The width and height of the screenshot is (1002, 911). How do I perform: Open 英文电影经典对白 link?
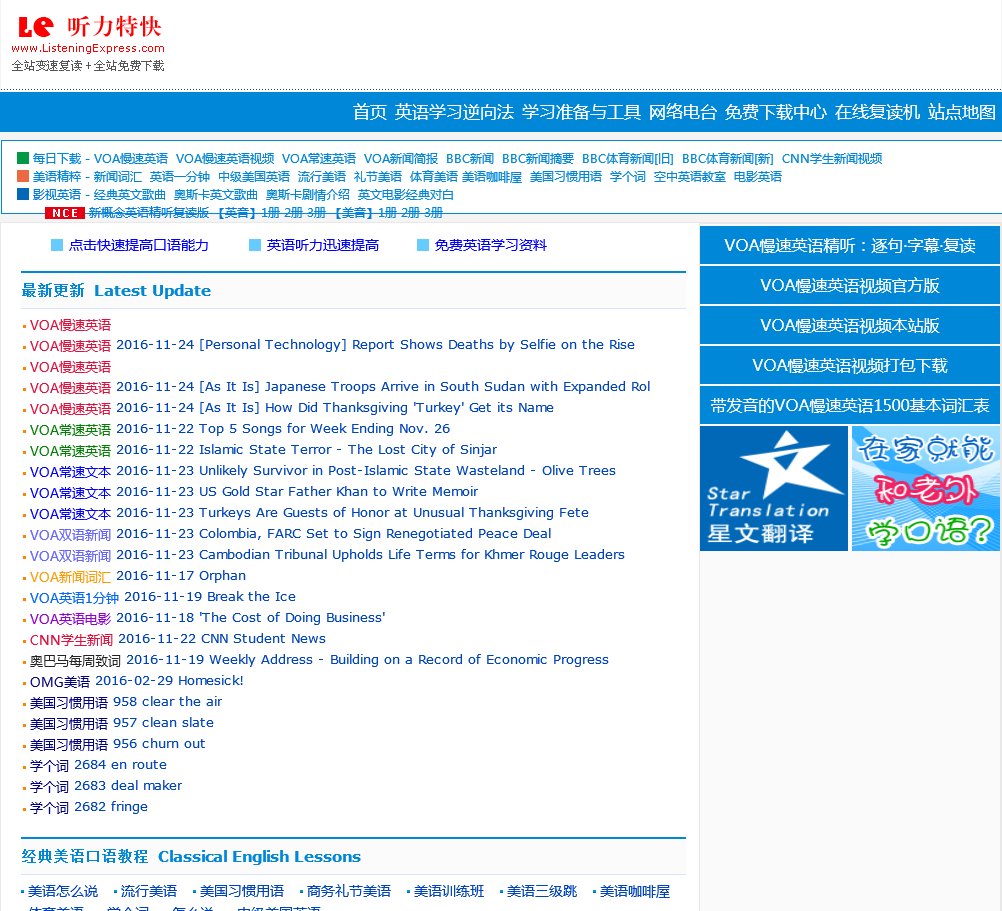click(x=405, y=194)
